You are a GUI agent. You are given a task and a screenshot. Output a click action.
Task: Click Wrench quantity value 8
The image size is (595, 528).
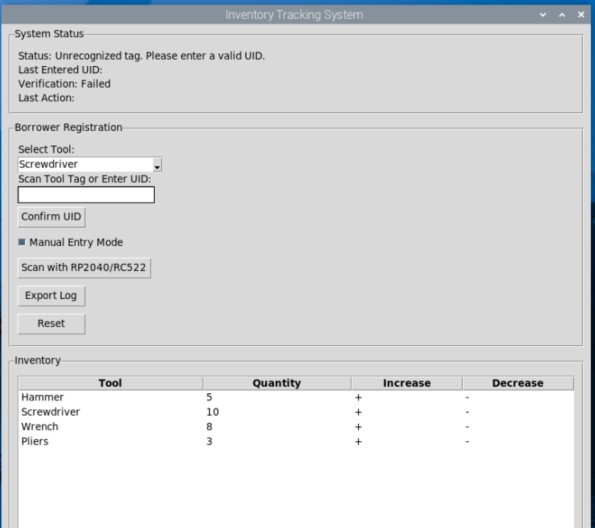pyautogui.click(x=209, y=427)
